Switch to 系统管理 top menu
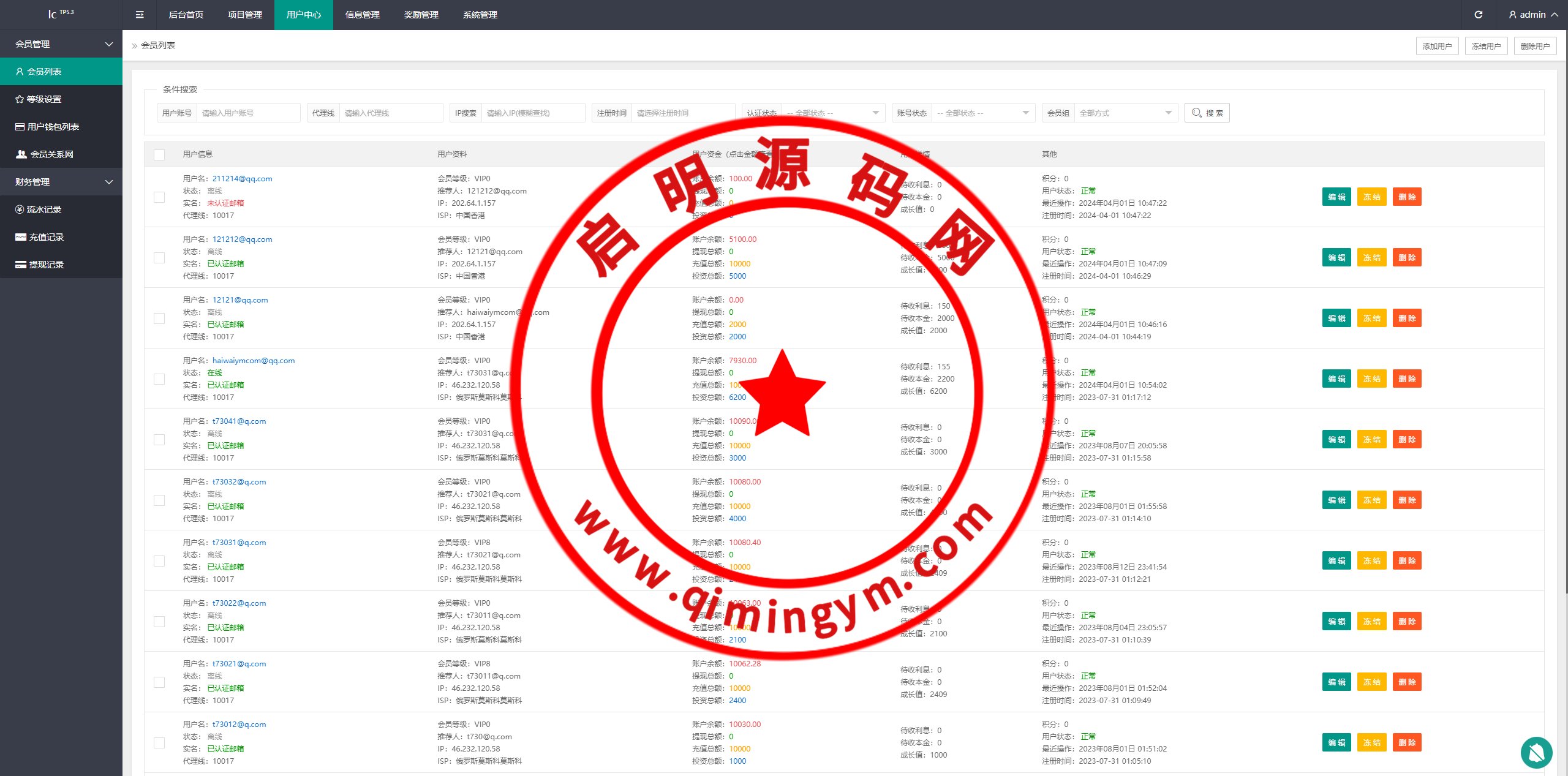Image resolution: width=1568 pixels, height=776 pixels. (x=480, y=15)
